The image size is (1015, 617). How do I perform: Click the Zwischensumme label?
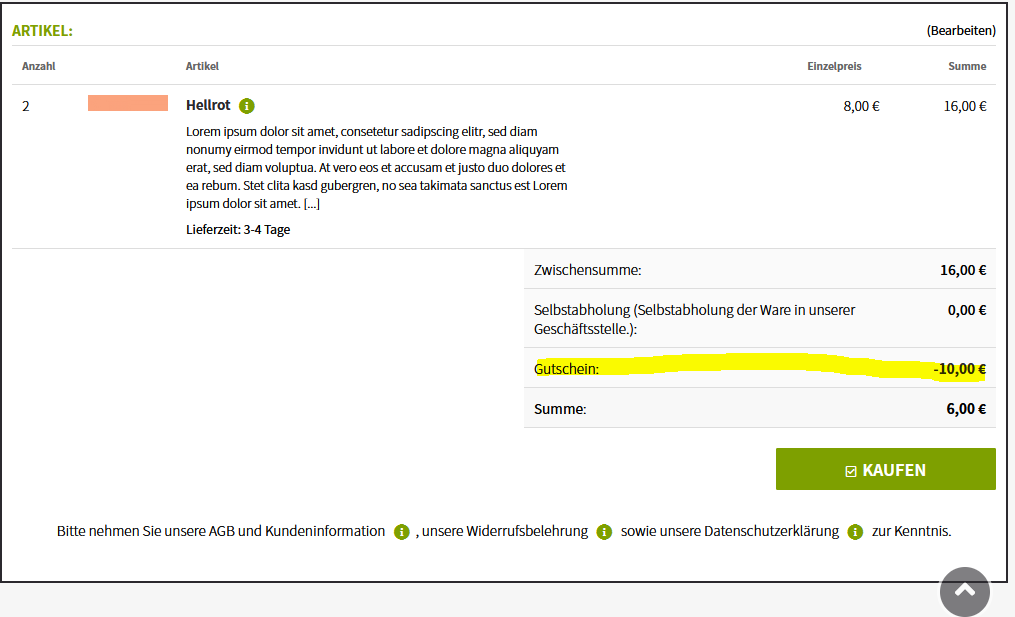pyautogui.click(x=588, y=270)
